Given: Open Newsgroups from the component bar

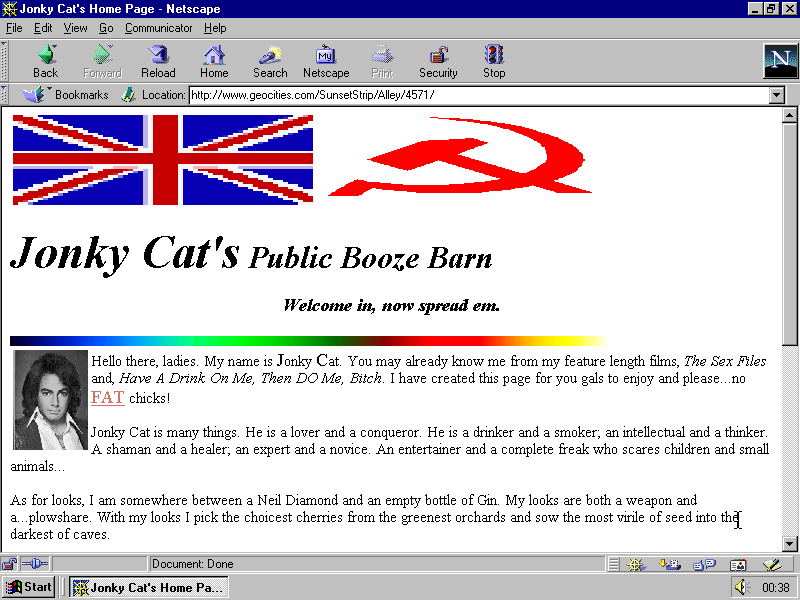Looking at the screenshot, I should click(704, 564).
